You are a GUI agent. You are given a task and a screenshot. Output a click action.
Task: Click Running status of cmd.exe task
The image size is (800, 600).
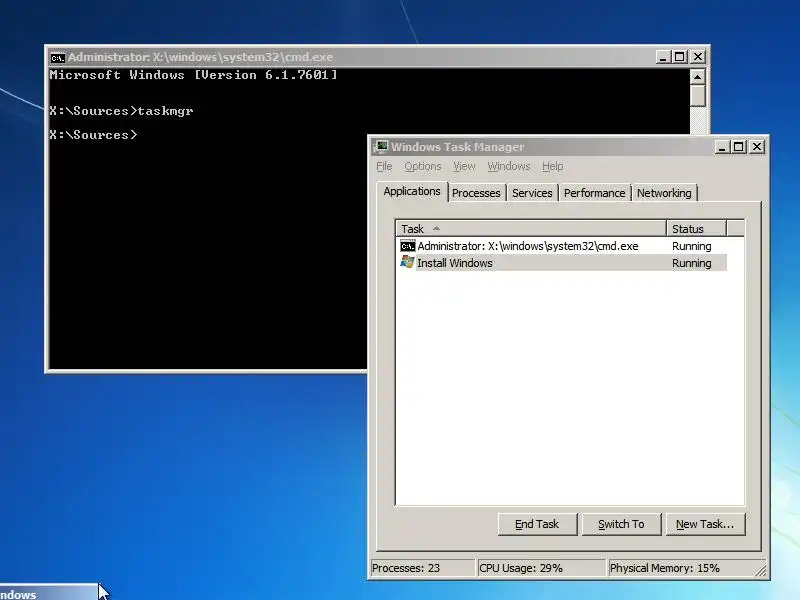(691, 246)
